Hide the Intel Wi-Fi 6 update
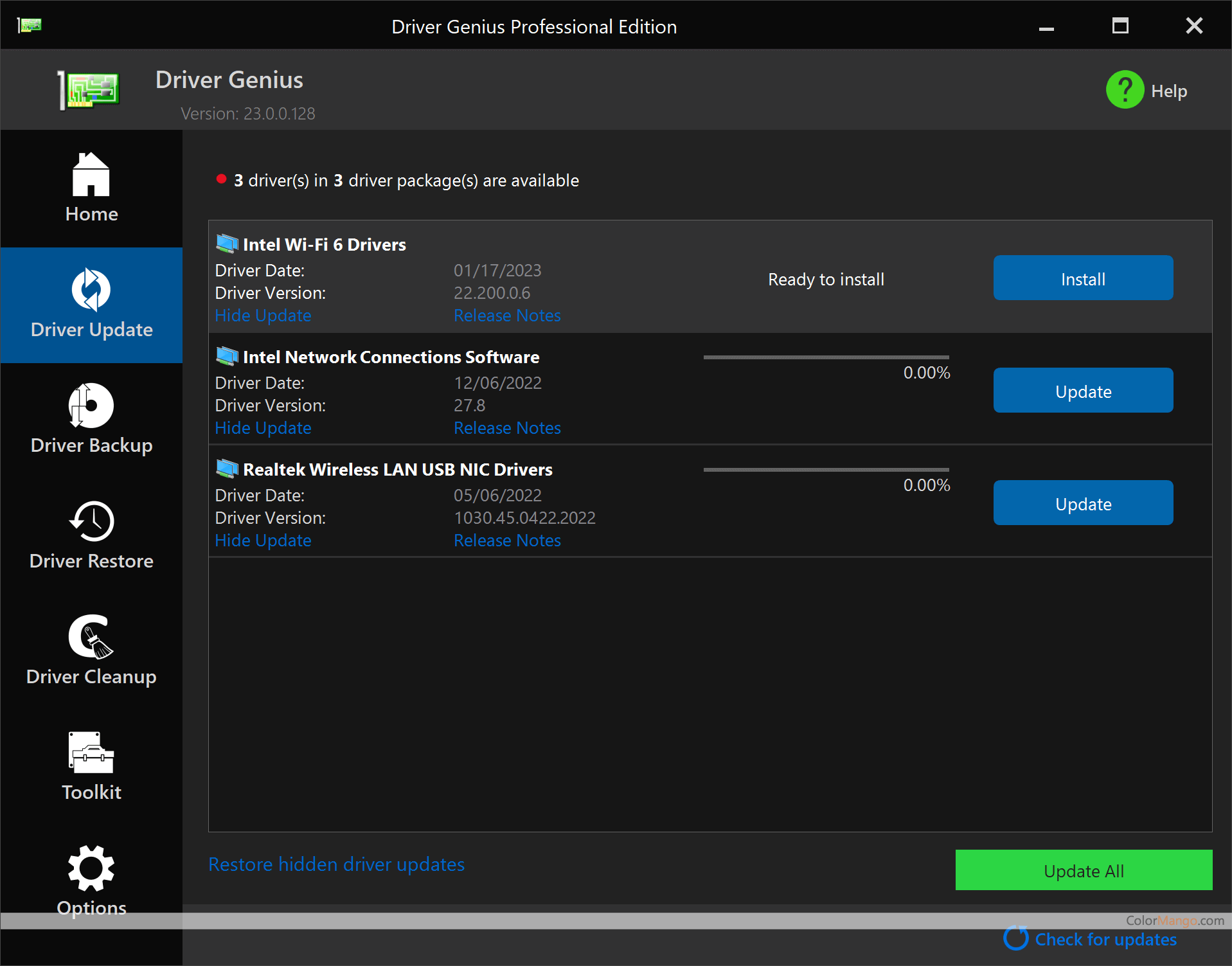1232x966 pixels. pyautogui.click(x=263, y=316)
